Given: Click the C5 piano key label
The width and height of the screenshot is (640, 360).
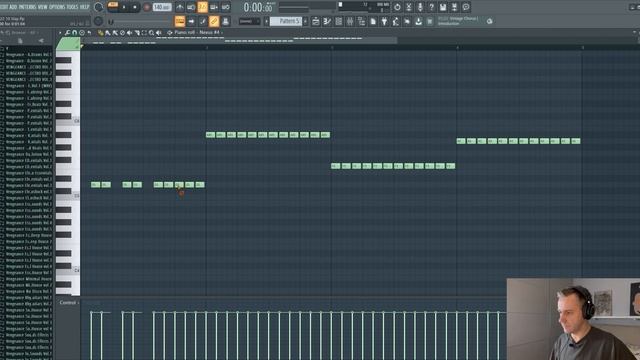Looking at the screenshot, I should [x=76, y=196].
